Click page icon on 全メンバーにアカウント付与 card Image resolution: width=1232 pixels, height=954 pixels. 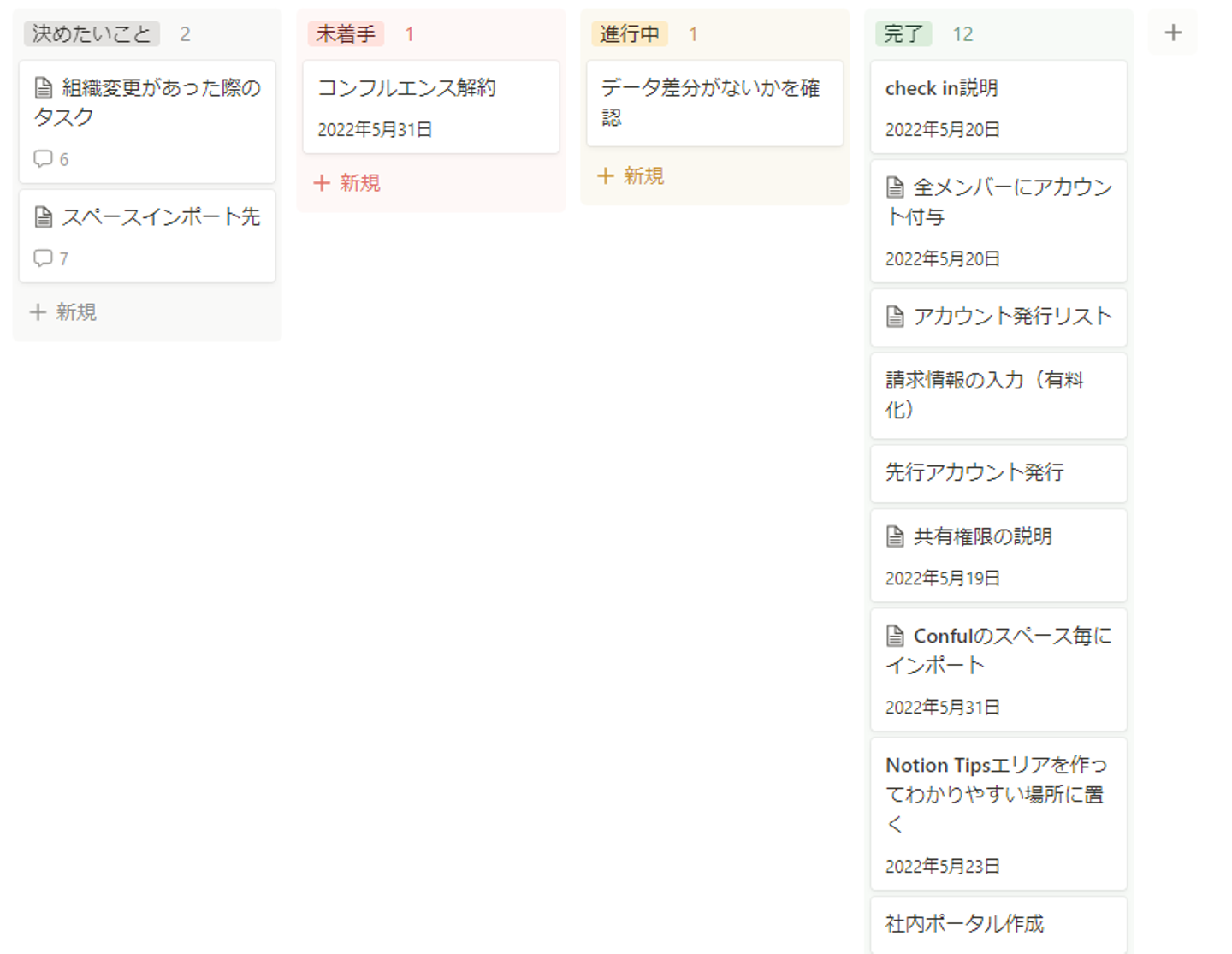pos(895,187)
